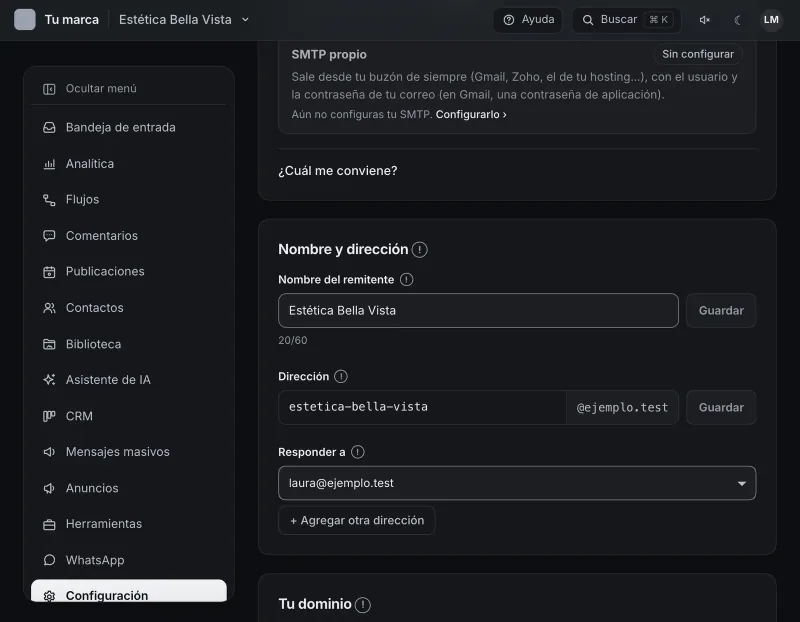Click the estetica-bella-vista address field
Viewport: 800px width, 622px height.
422,407
